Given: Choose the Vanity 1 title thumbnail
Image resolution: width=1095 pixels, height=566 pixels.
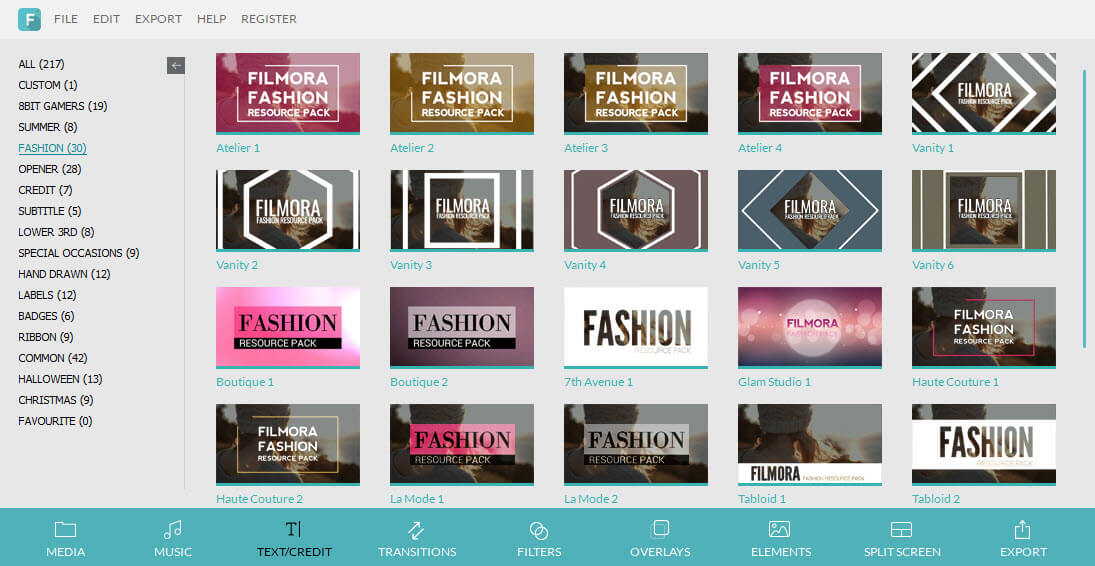Looking at the screenshot, I should coord(983,94).
